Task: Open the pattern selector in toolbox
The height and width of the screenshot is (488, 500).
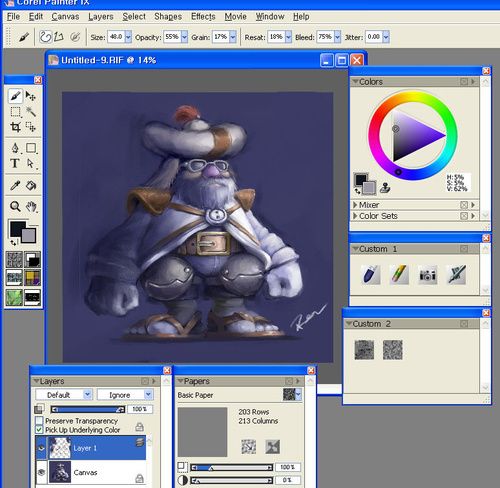Action: (x=14, y=278)
